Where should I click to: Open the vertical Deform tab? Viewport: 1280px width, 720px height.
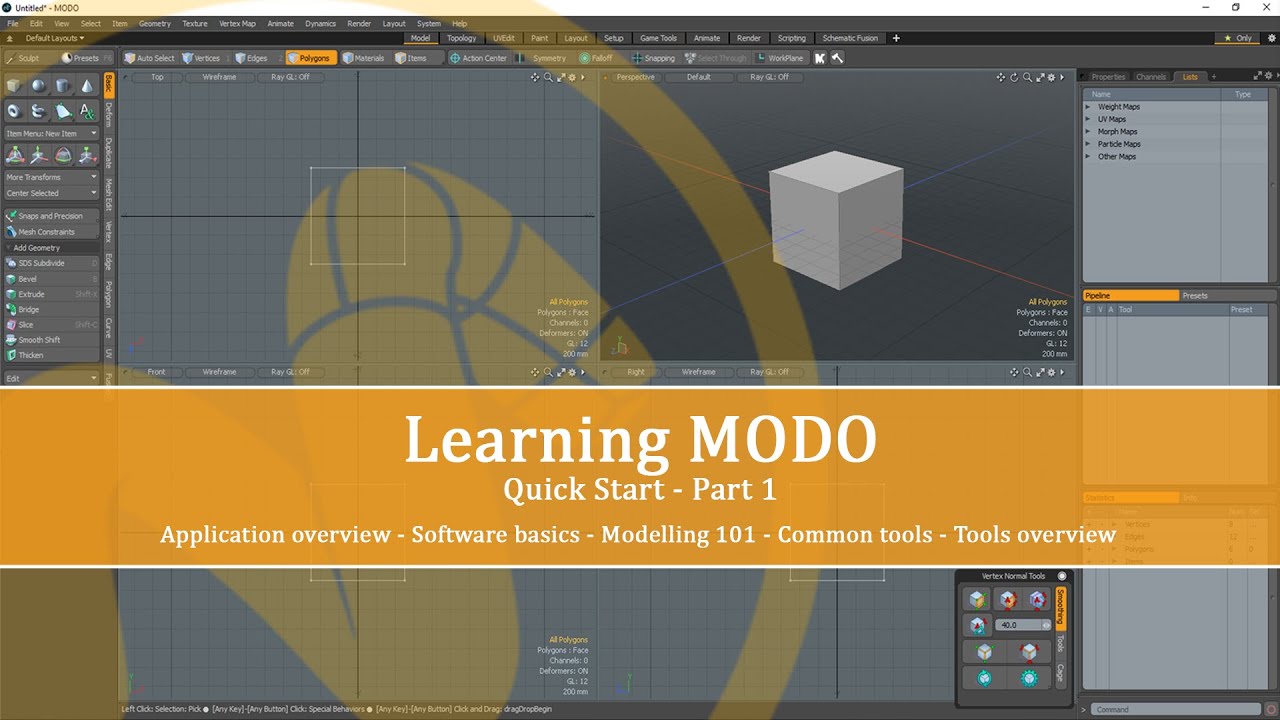[x=109, y=114]
